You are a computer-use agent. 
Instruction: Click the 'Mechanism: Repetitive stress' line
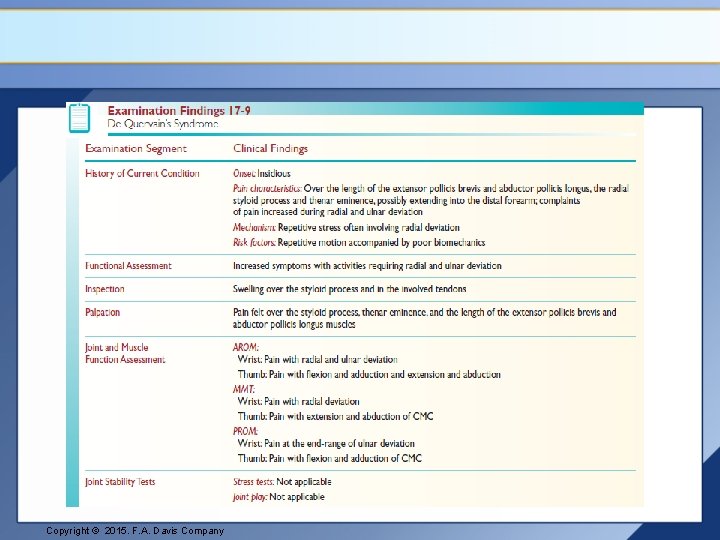(x=346, y=227)
